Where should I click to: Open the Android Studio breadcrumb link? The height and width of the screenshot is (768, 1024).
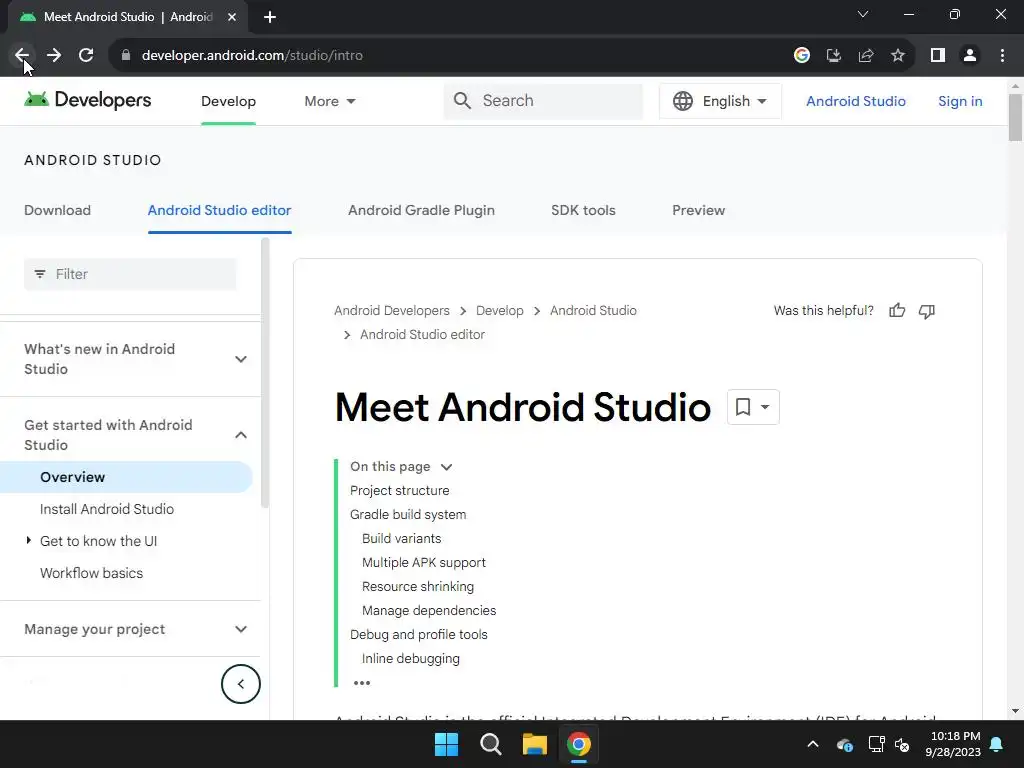593,311
